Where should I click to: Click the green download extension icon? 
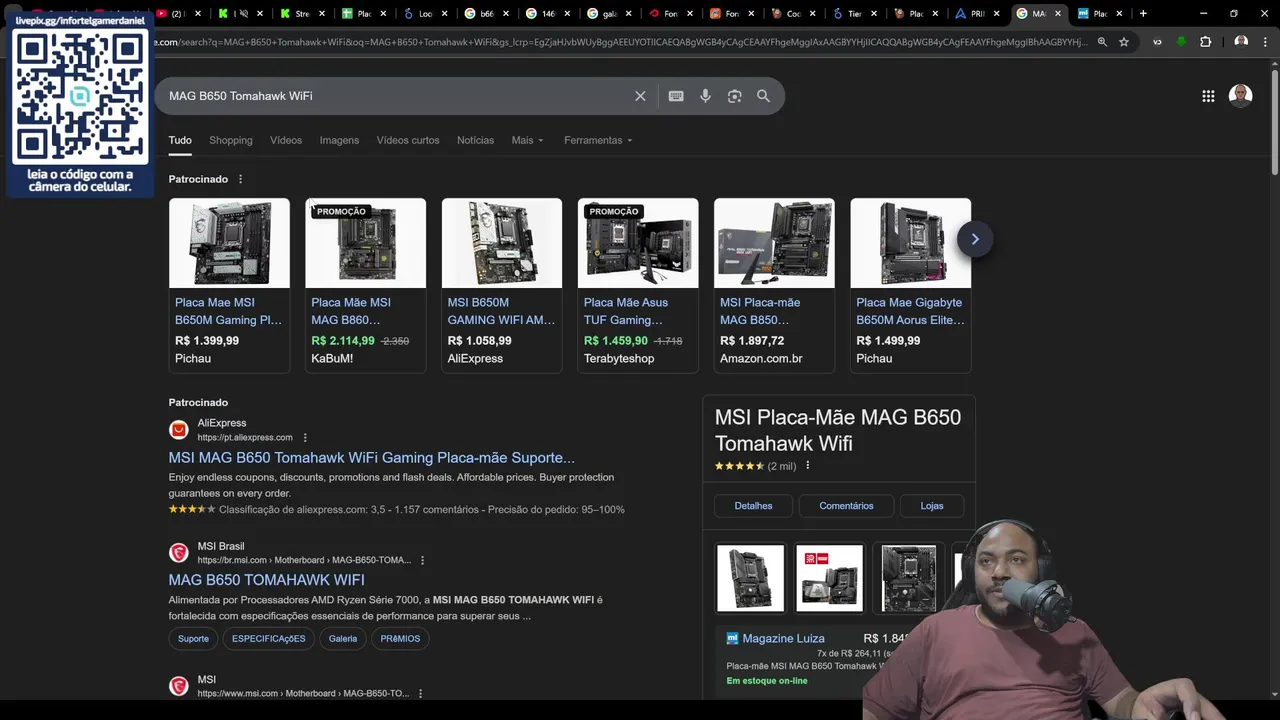(x=1181, y=42)
